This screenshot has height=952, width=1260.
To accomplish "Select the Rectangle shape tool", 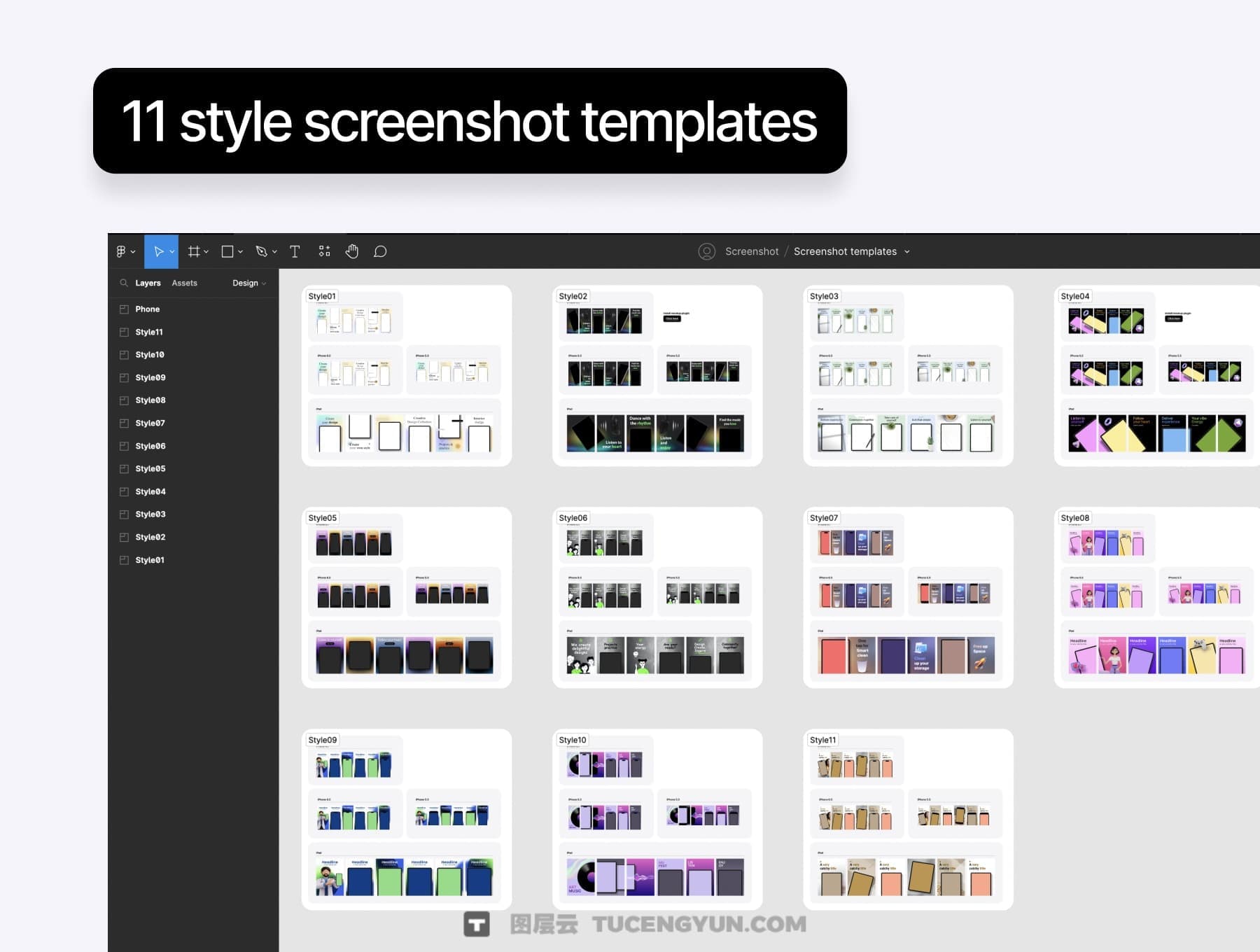I will [x=227, y=251].
